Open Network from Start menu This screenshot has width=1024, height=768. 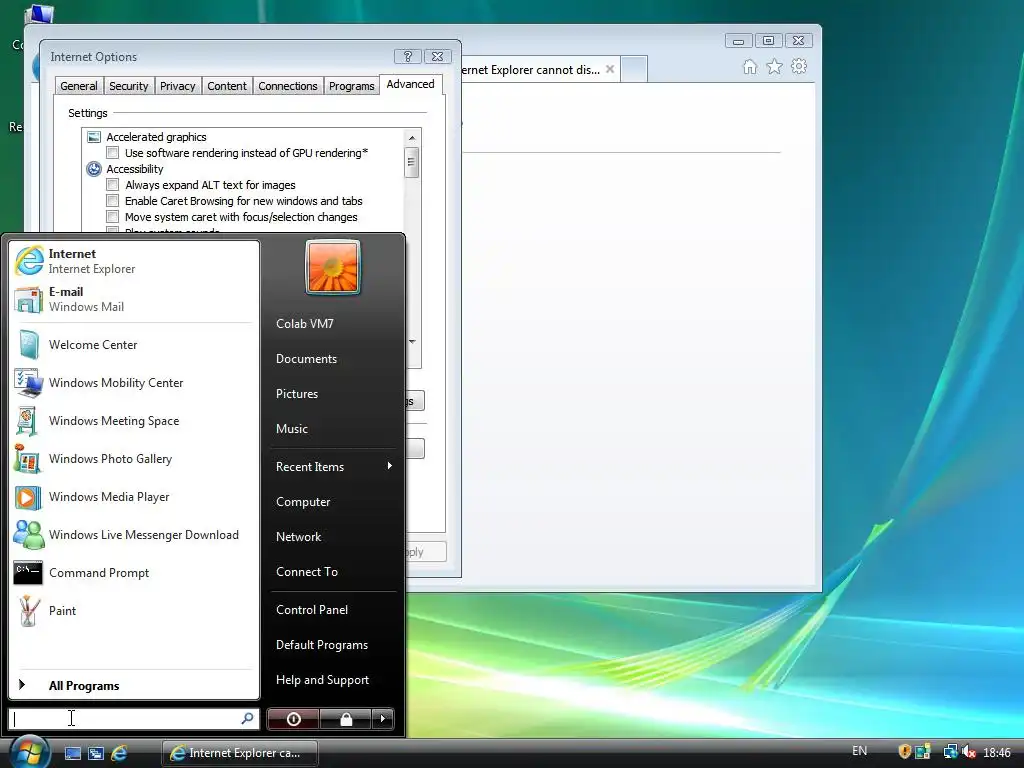coord(333,537)
